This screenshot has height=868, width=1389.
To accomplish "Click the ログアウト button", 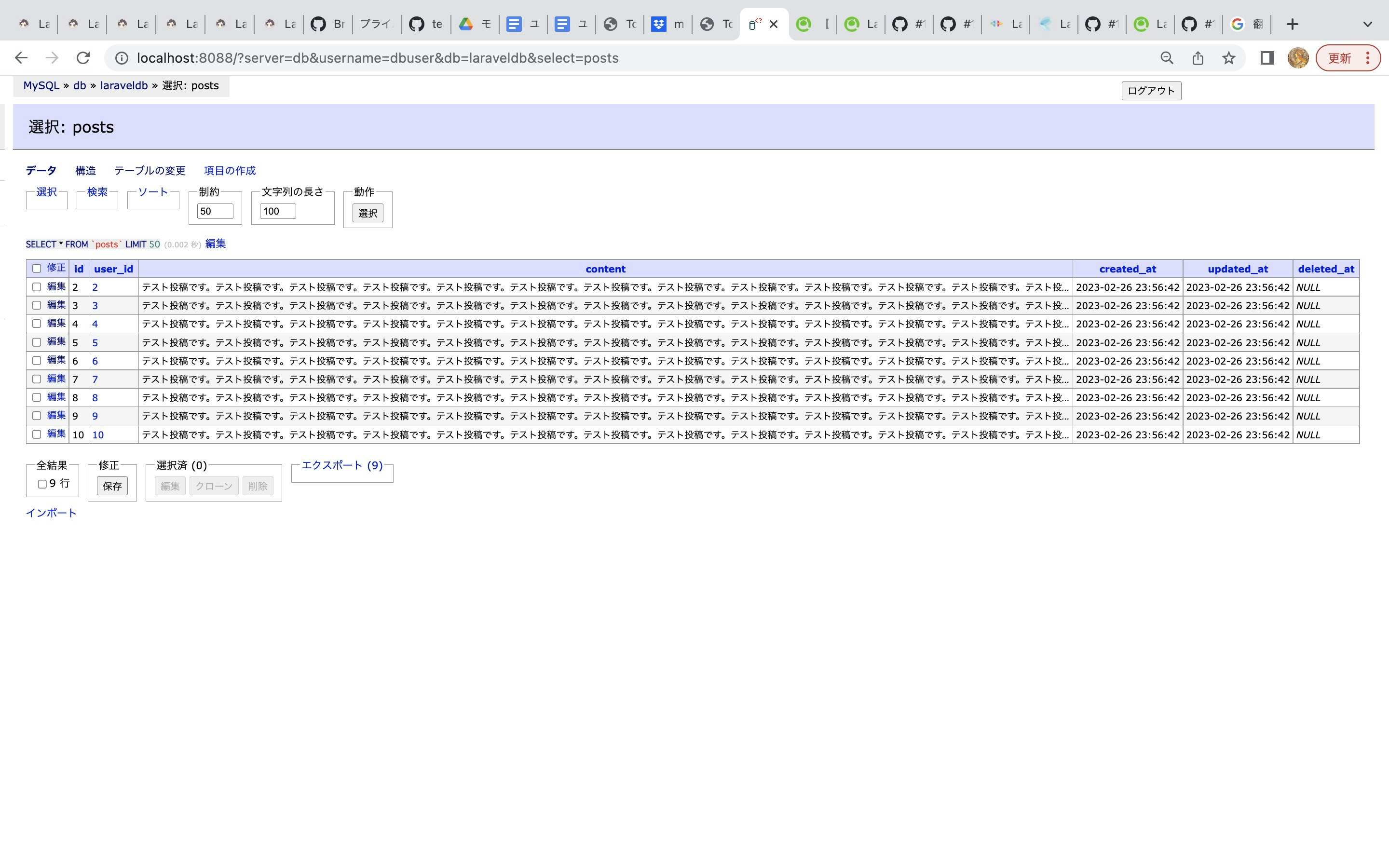I will coord(1151,91).
